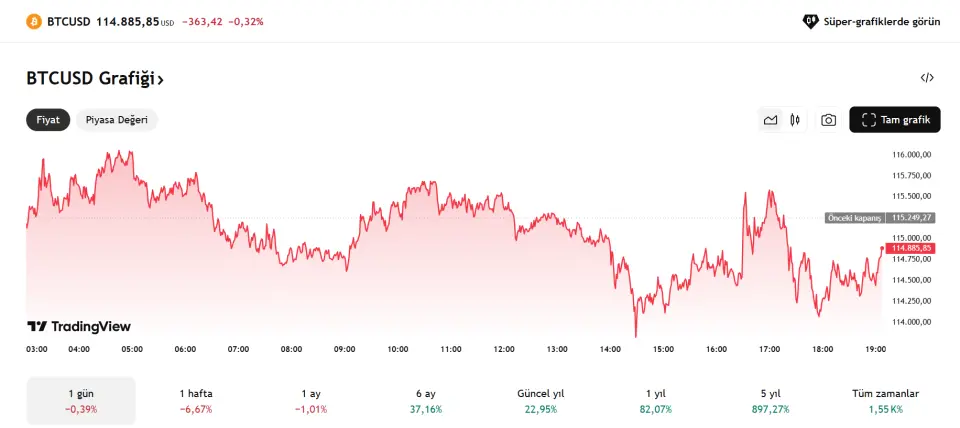Switch to Piyasa Değeri view

point(117,120)
